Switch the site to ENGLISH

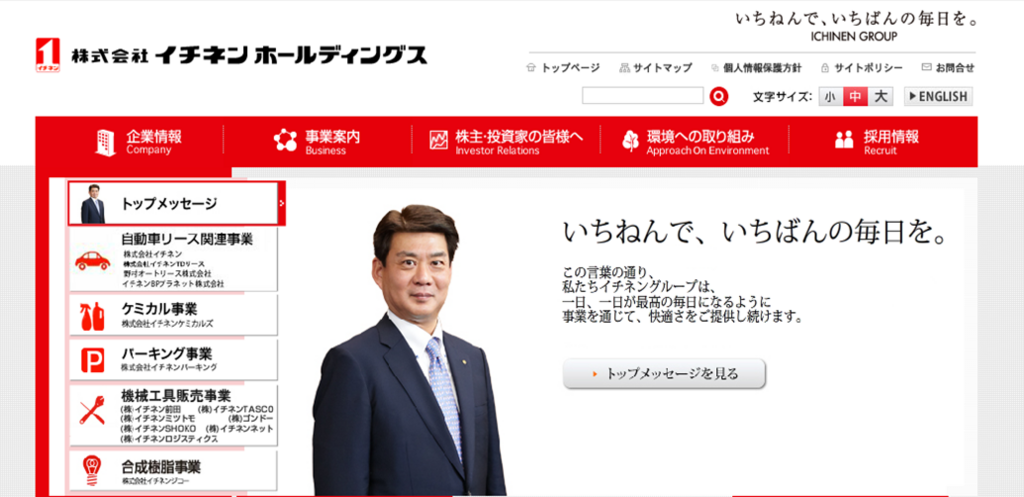(x=938, y=97)
